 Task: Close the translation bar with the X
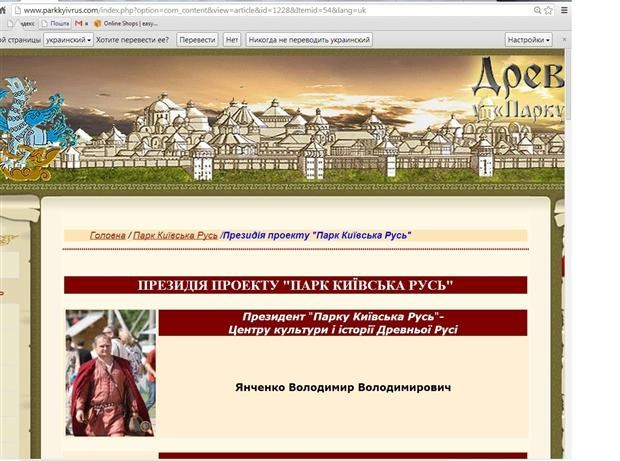click(x=565, y=40)
